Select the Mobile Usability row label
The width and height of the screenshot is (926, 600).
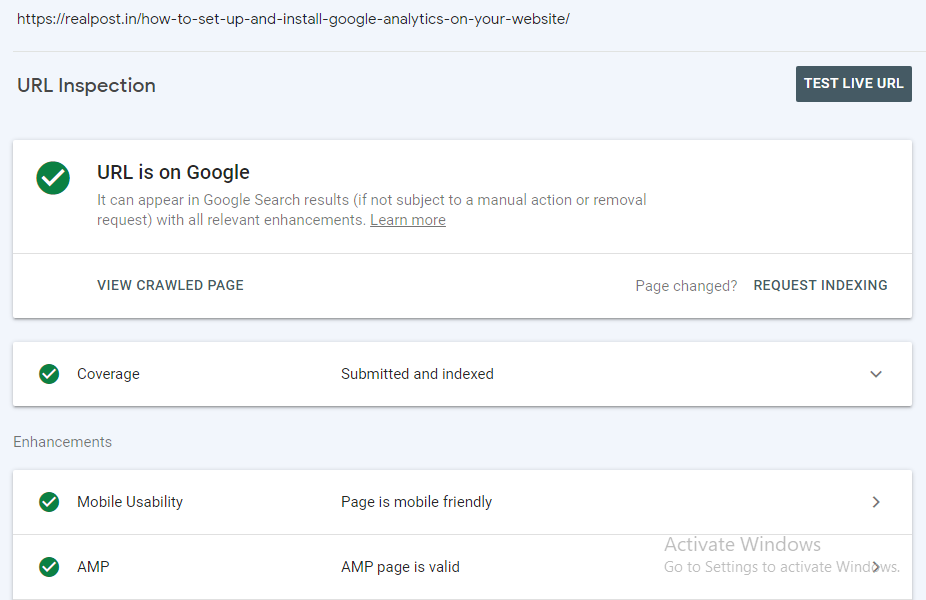[130, 502]
